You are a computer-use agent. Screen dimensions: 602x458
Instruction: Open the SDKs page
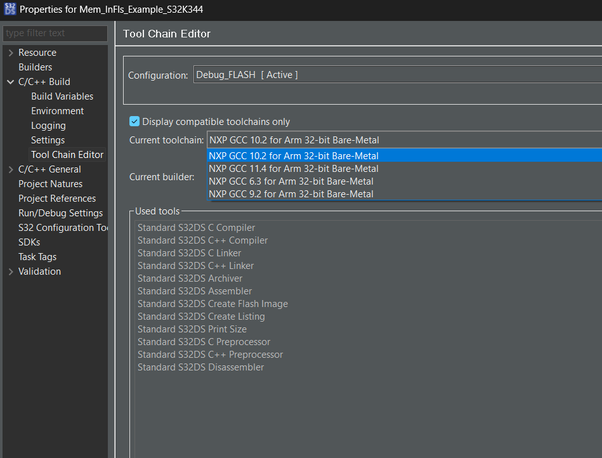(29, 242)
